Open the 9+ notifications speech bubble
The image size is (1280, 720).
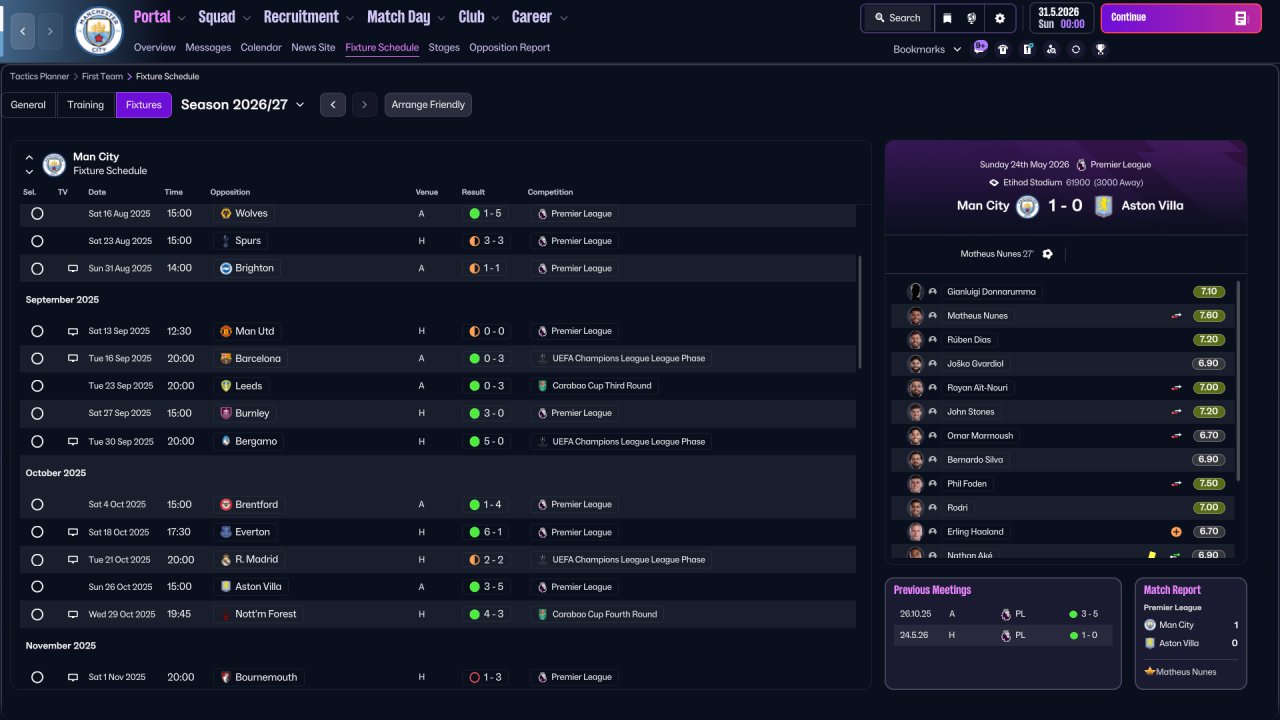(x=980, y=48)
